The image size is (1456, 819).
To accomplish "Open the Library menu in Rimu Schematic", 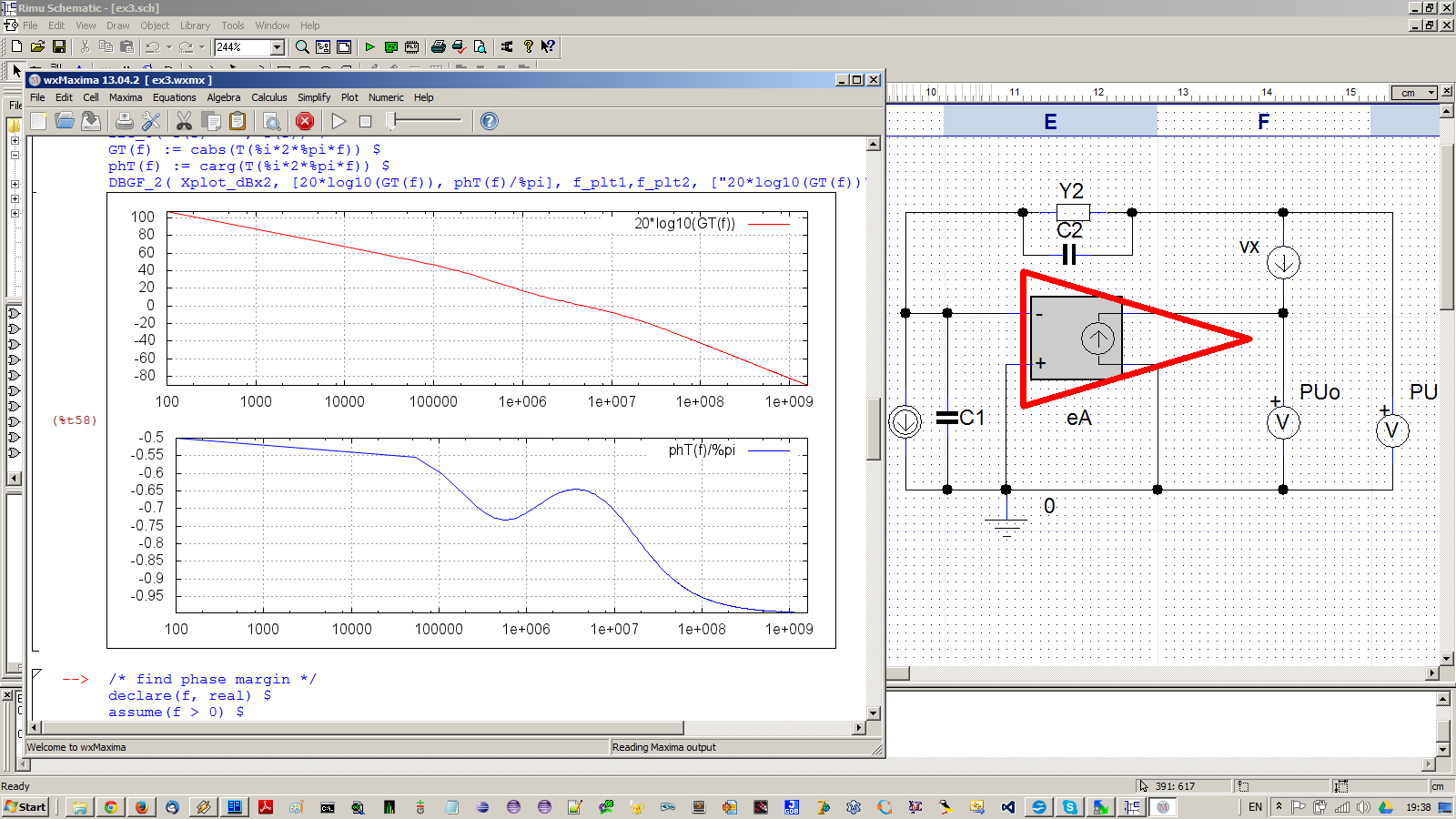I will click(x=195, y=25).
